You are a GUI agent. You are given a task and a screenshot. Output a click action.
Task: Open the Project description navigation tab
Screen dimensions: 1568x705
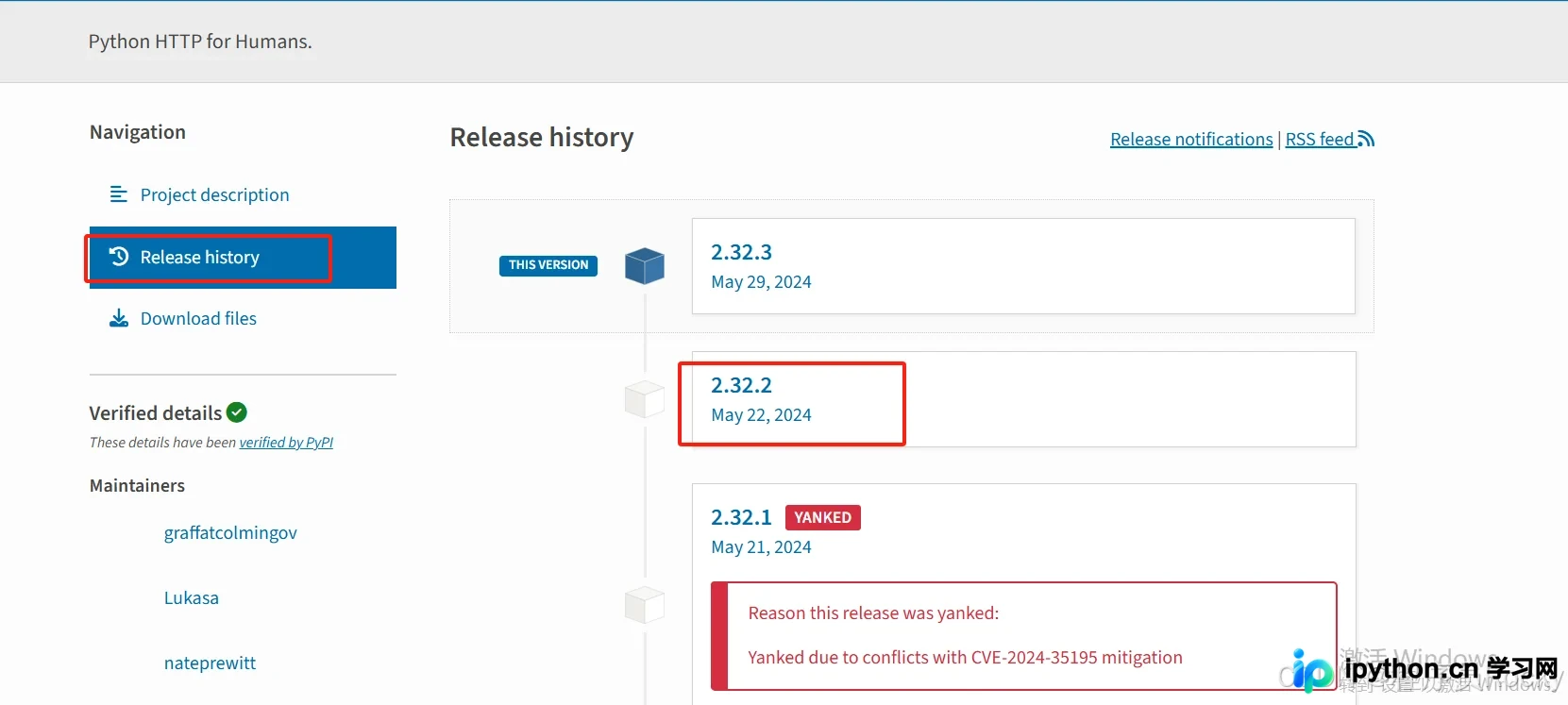tap(214, 195)
